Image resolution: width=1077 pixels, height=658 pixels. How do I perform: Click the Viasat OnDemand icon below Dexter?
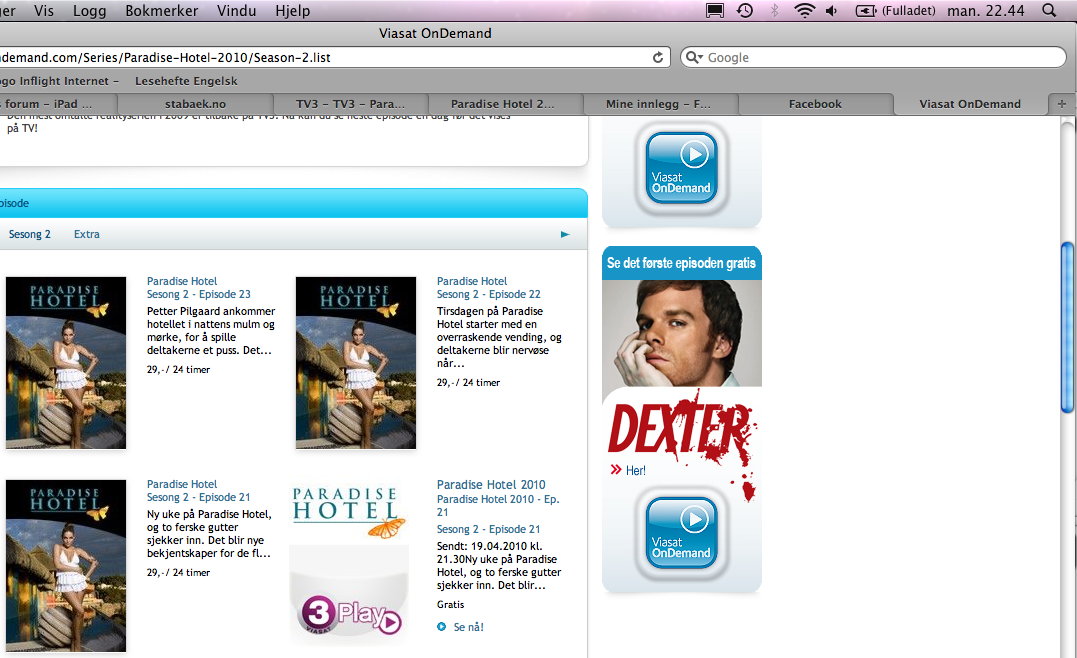(x=681, y=533)
